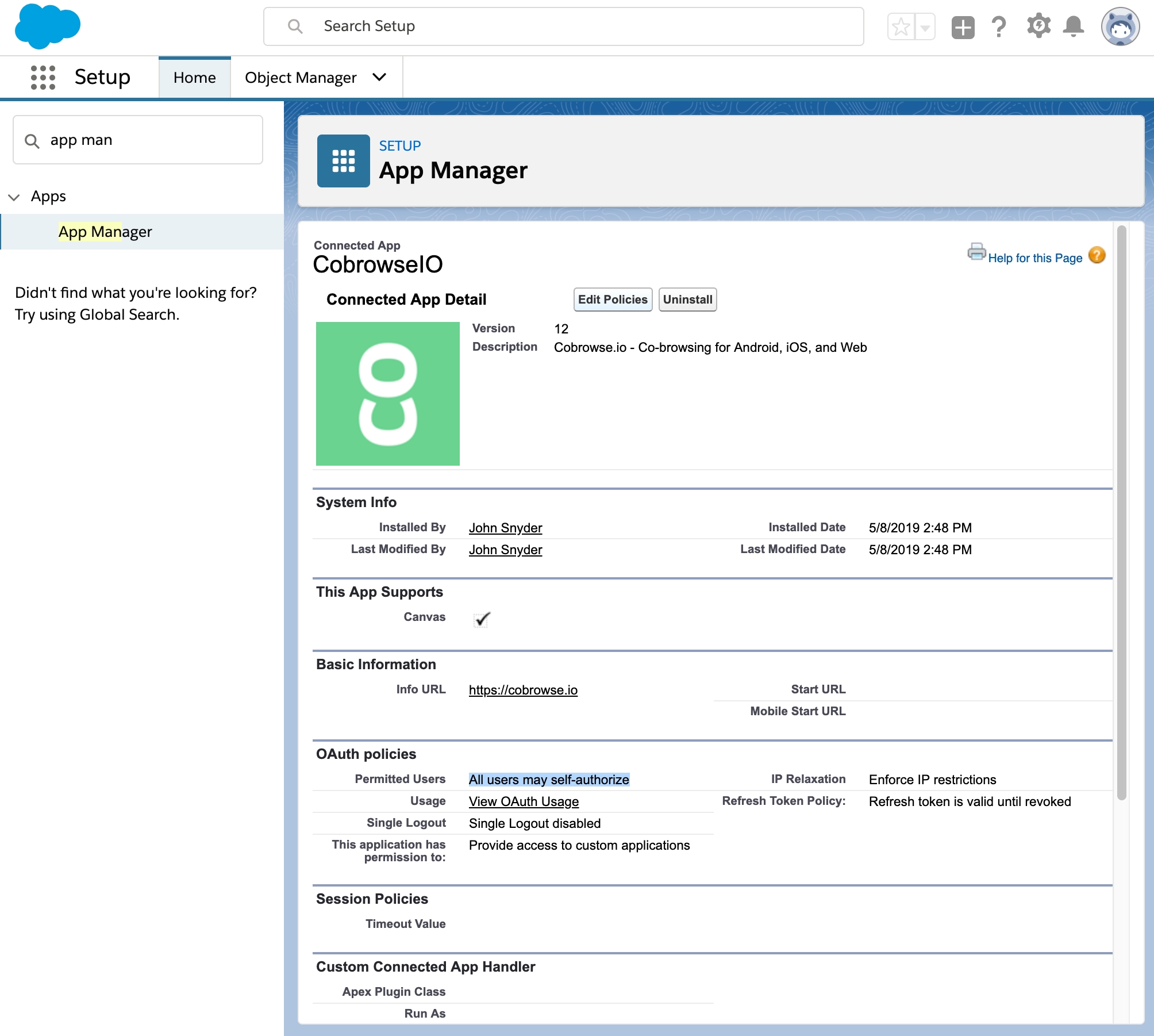
Task: Click the Installed Date value 5/8/2019 2:48 PM
Action: 920,528
